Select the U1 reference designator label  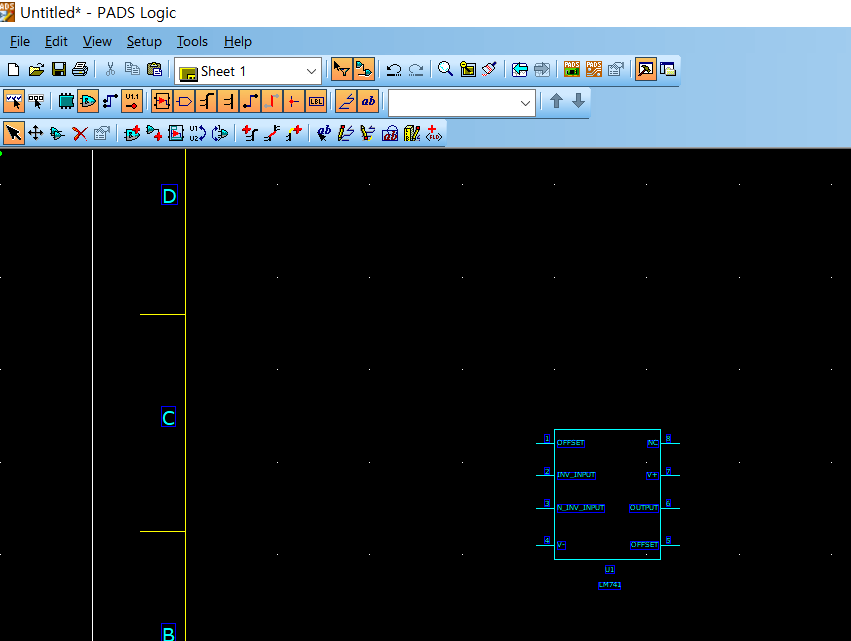coord(609,569)
